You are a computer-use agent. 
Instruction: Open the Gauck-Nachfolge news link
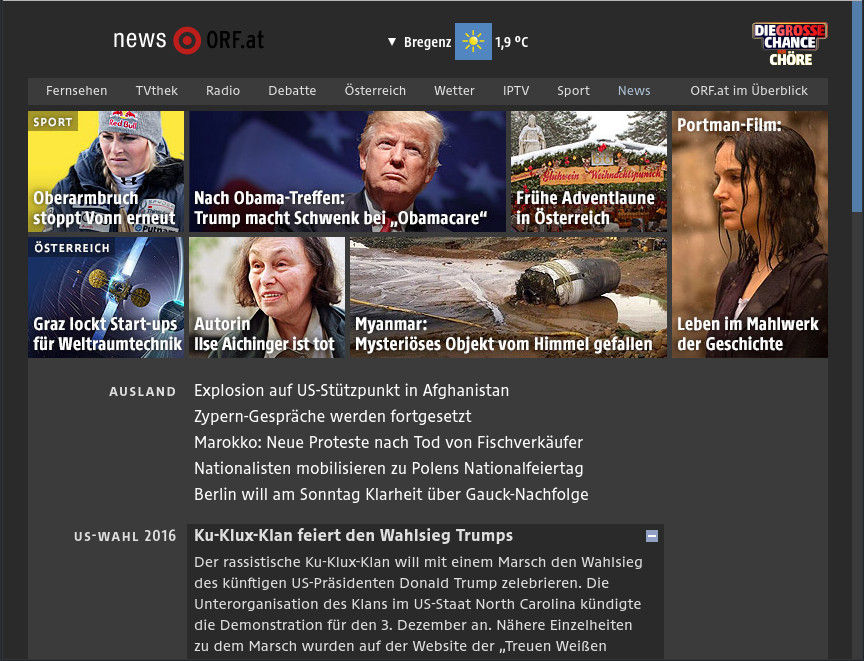391,494
